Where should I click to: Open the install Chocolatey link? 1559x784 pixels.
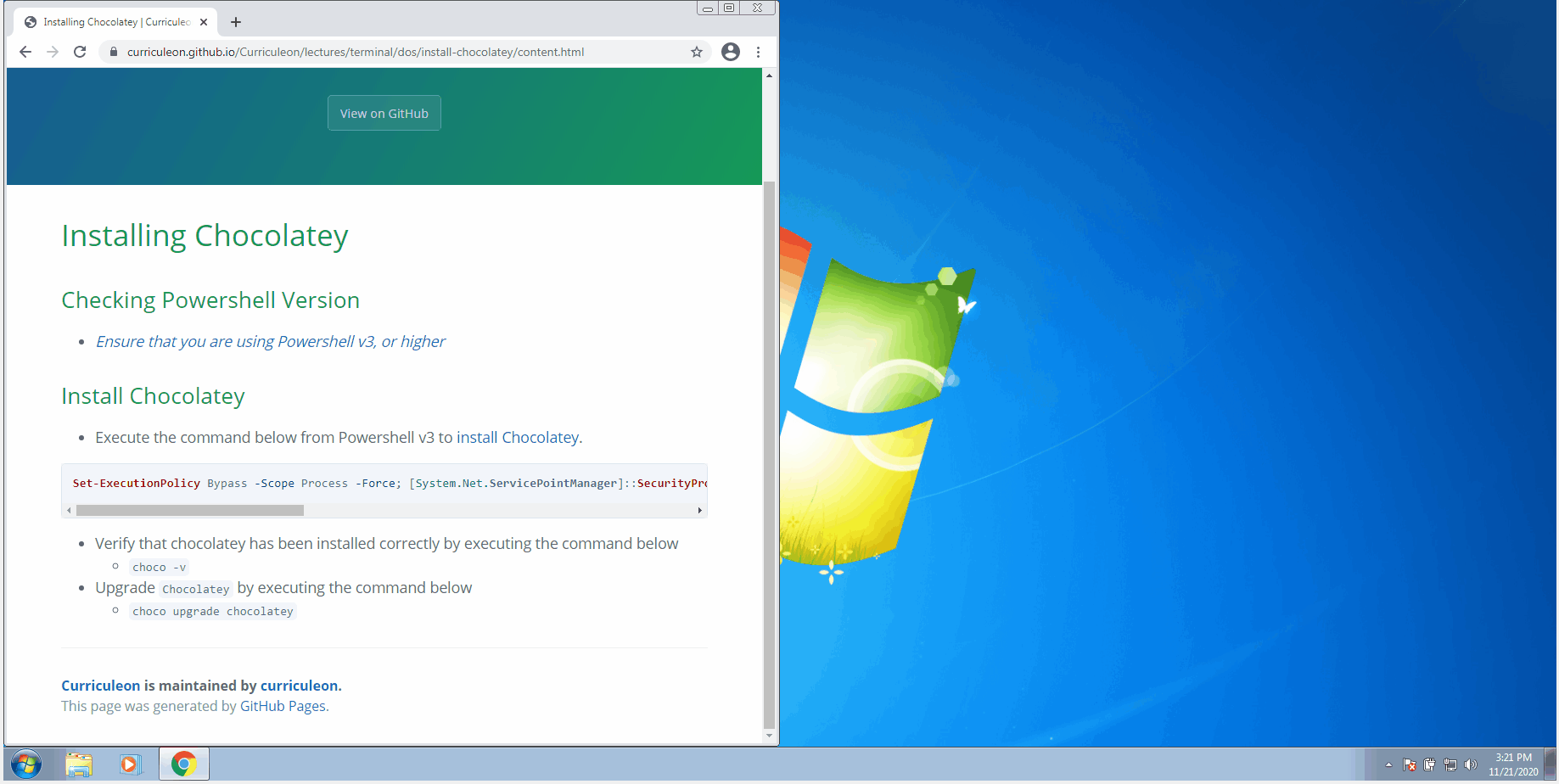(518, 437)
